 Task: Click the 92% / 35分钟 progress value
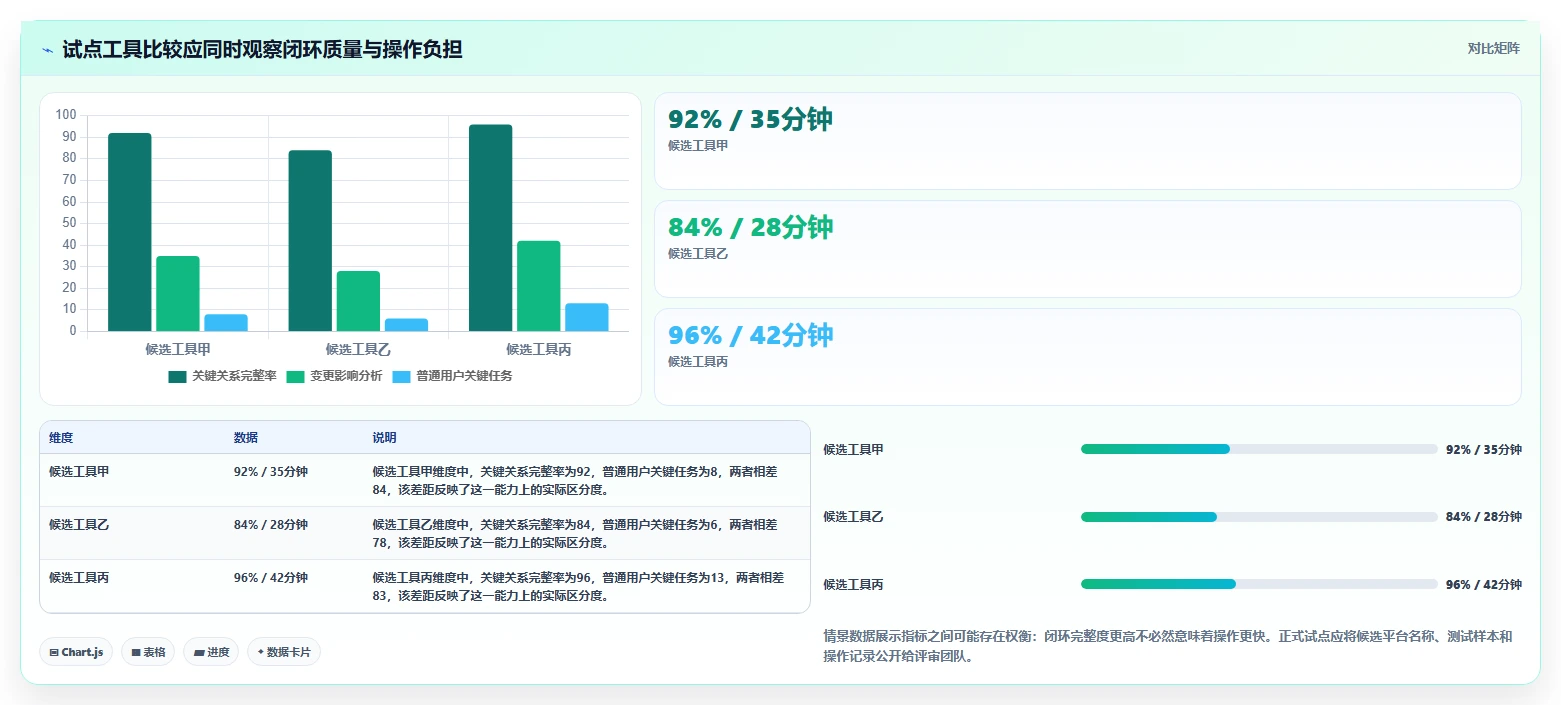pos(1484,450)
